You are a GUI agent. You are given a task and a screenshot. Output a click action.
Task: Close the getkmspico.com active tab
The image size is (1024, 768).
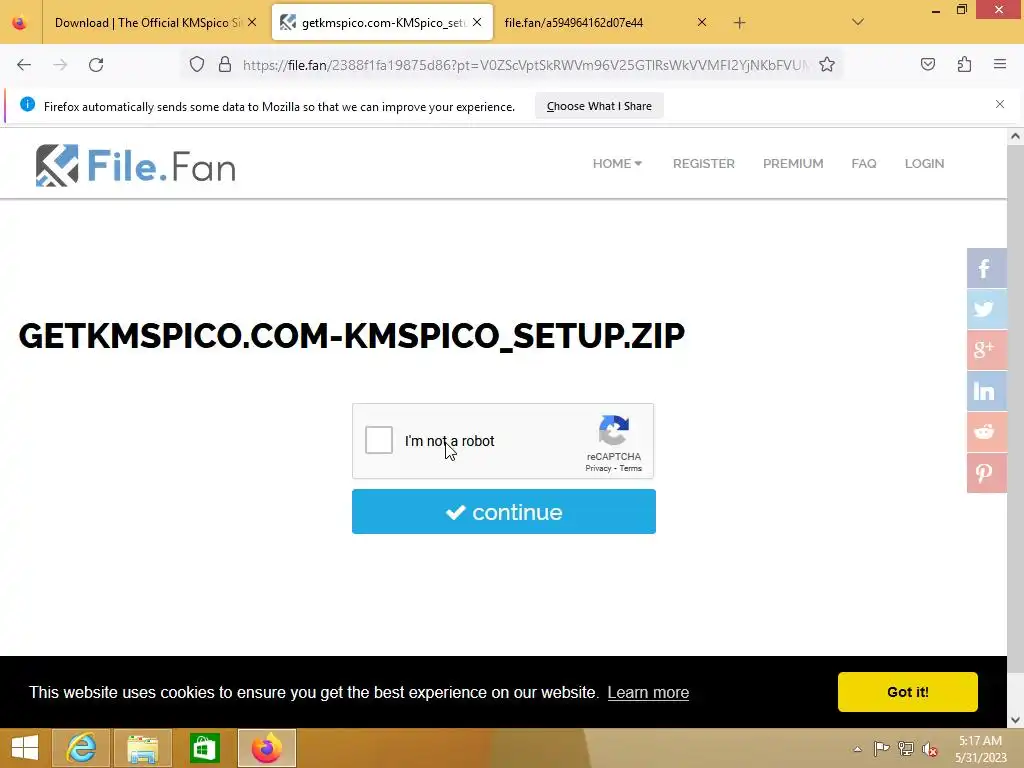(x=477, y=23)
